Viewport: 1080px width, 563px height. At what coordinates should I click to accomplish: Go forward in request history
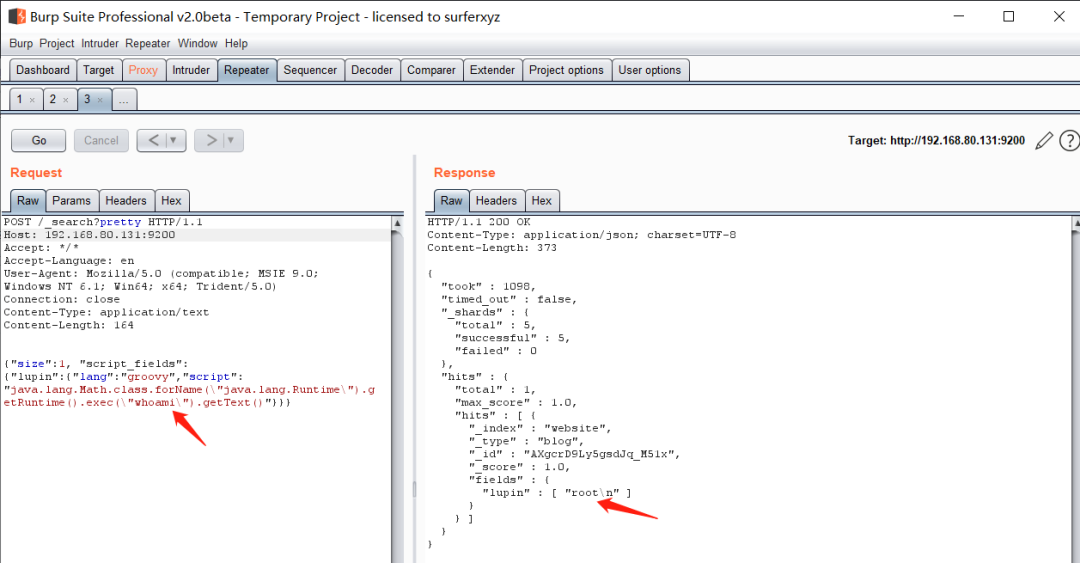[211, 141]
